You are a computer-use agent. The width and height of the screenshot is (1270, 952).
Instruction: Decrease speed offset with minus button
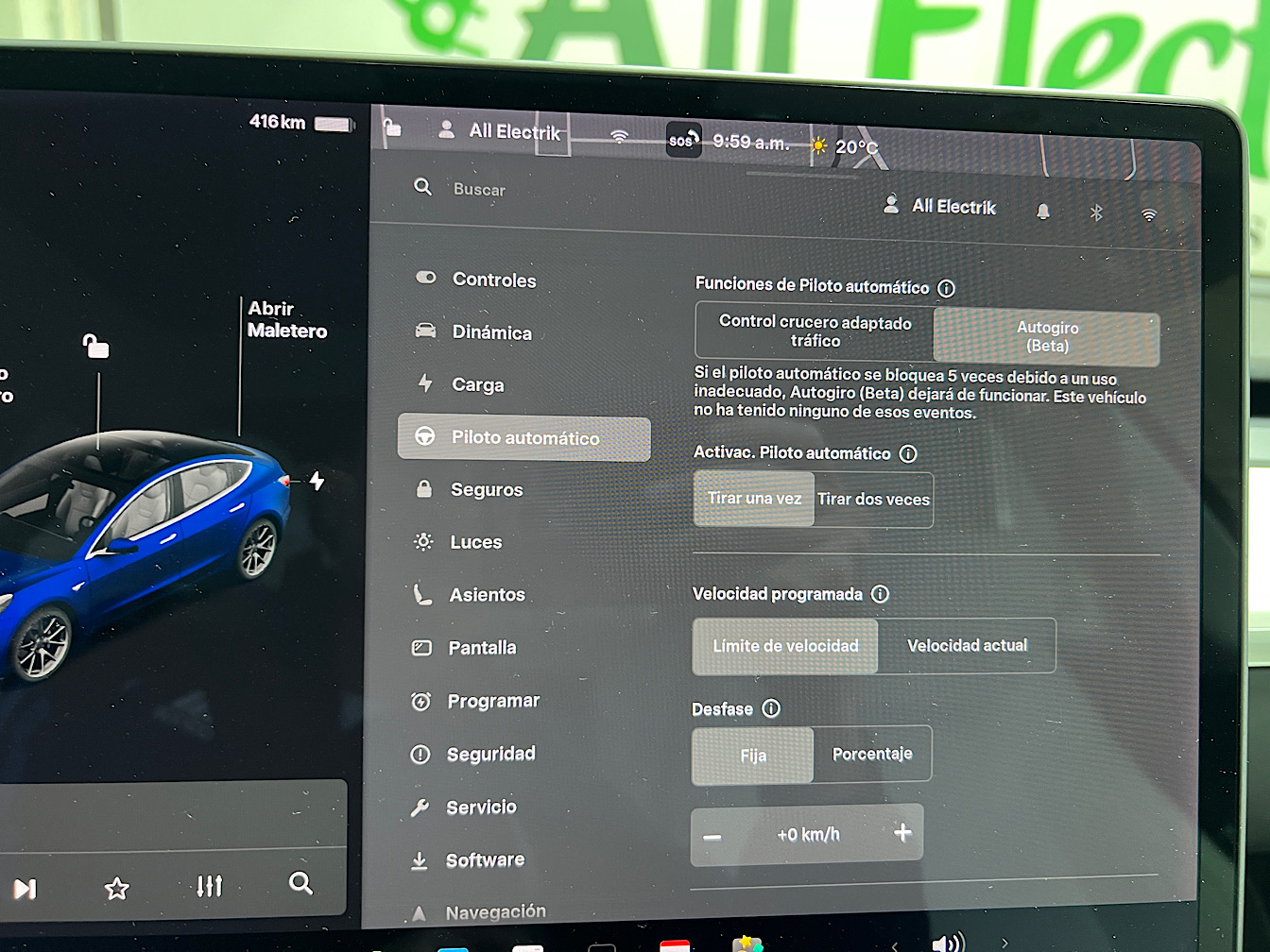tap(712, 837)
